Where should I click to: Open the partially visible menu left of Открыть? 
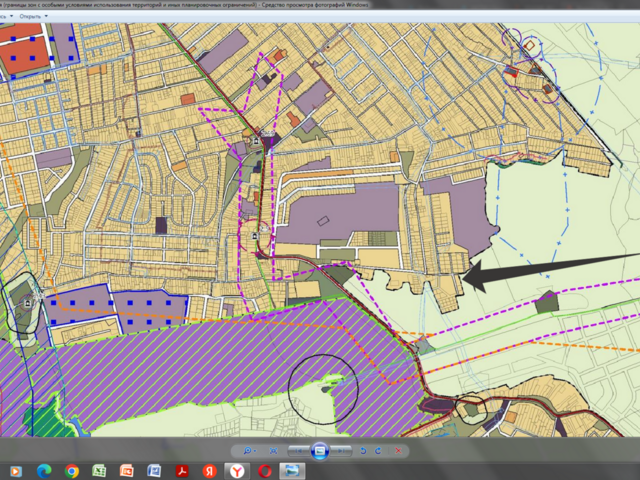tap(6, 17)
